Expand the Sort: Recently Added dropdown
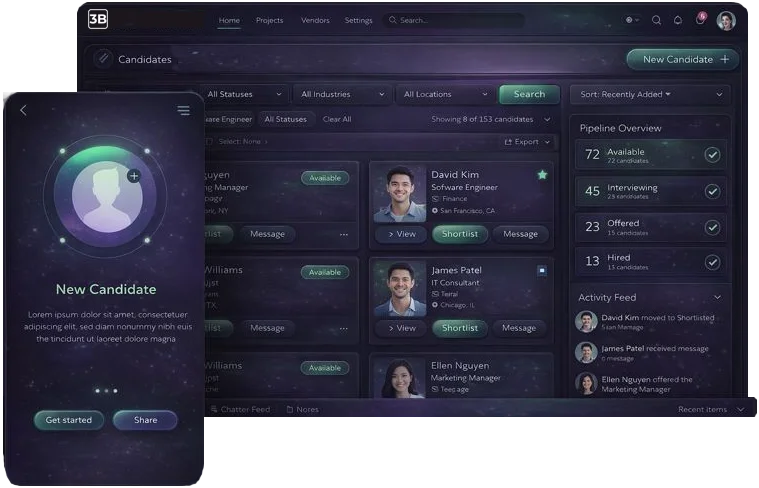This screenshot has width=759, height=488. coord(650,94)
